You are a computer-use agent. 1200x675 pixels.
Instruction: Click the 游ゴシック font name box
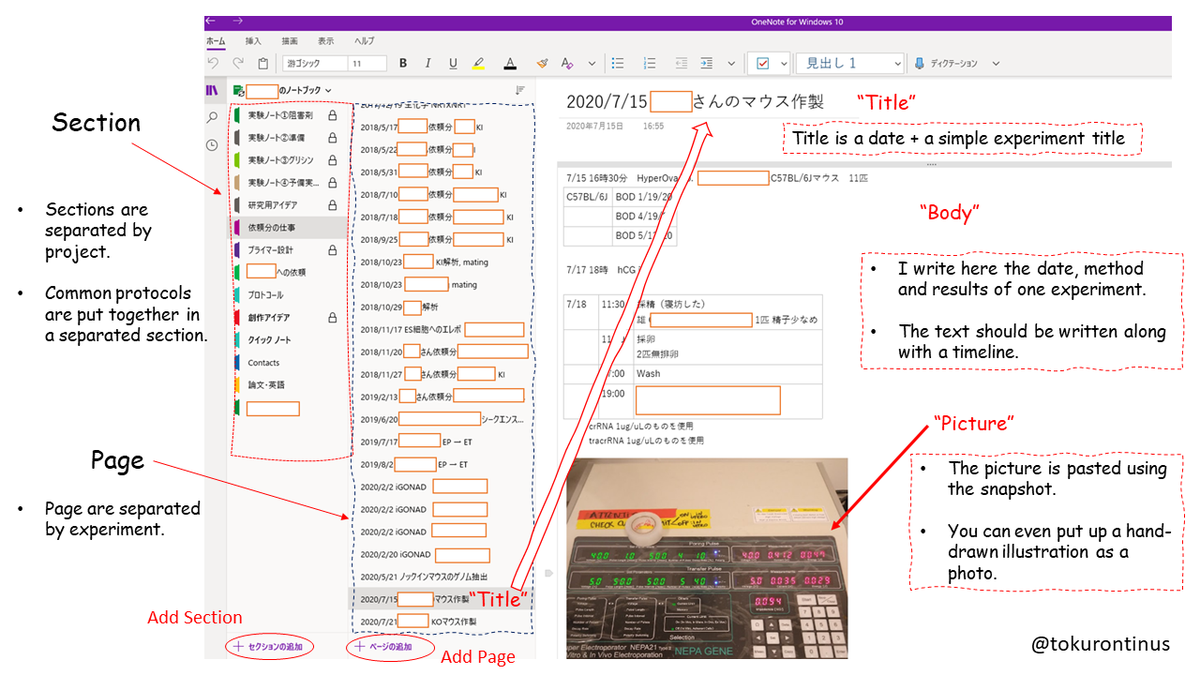click(x=314, y=63)
